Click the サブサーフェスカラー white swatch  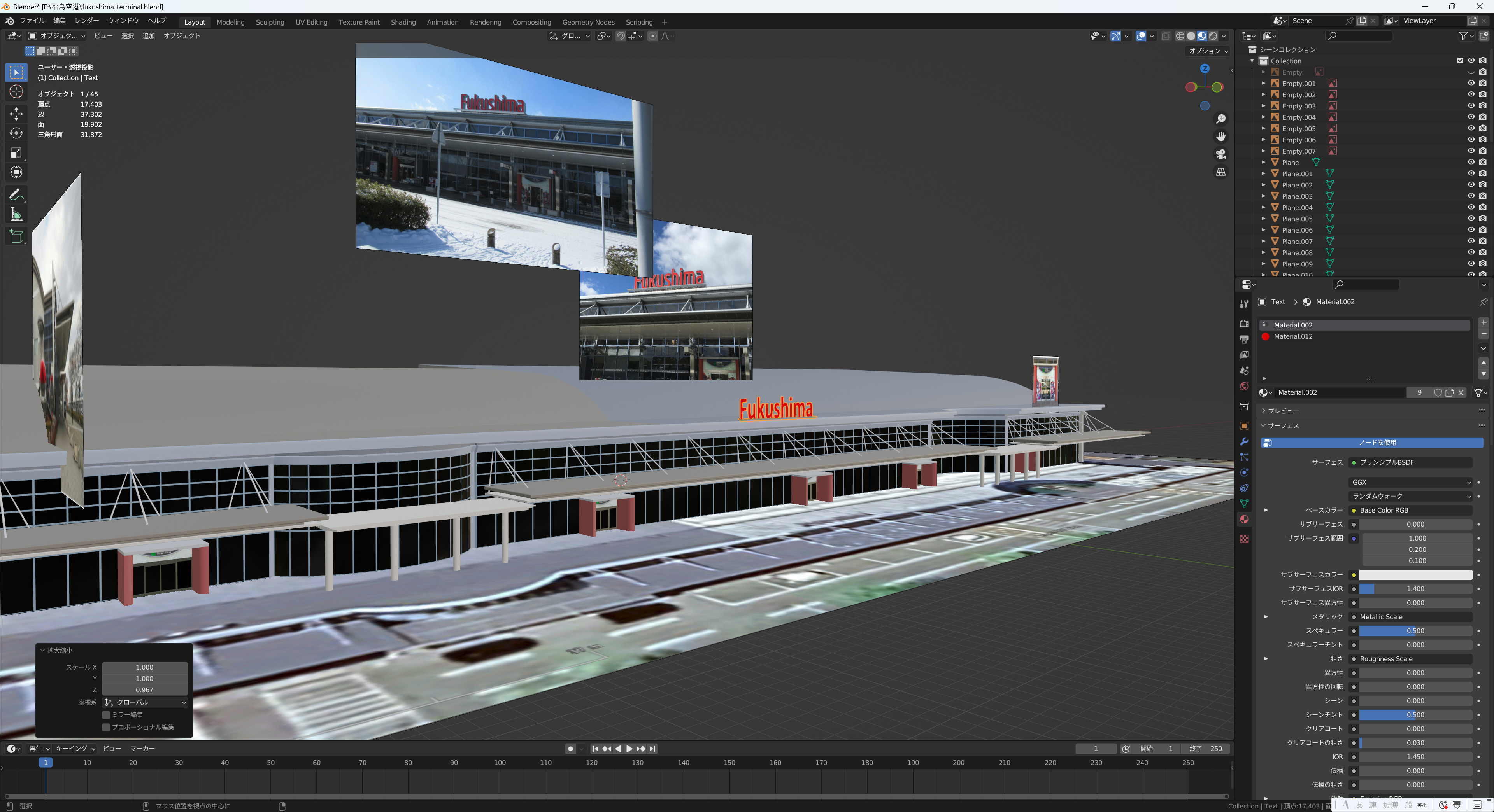click(x=1415, y=575)
